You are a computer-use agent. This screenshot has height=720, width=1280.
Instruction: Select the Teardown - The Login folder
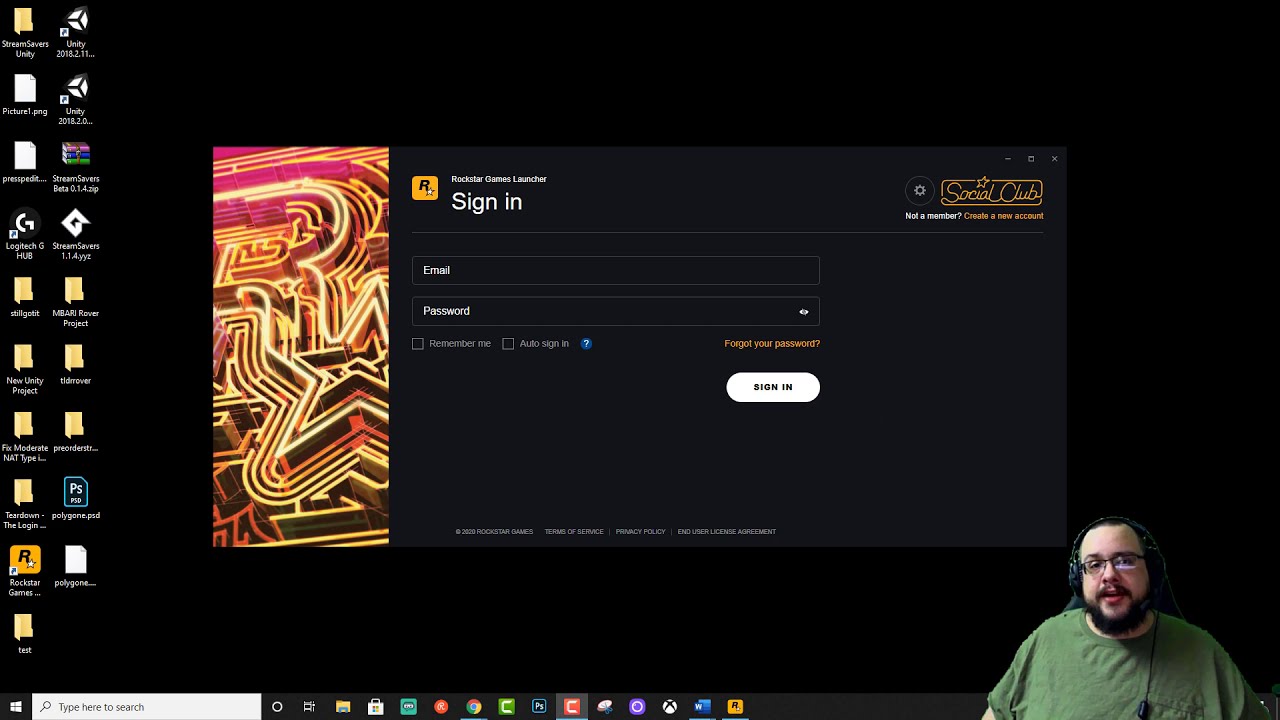tap(25, 504)
